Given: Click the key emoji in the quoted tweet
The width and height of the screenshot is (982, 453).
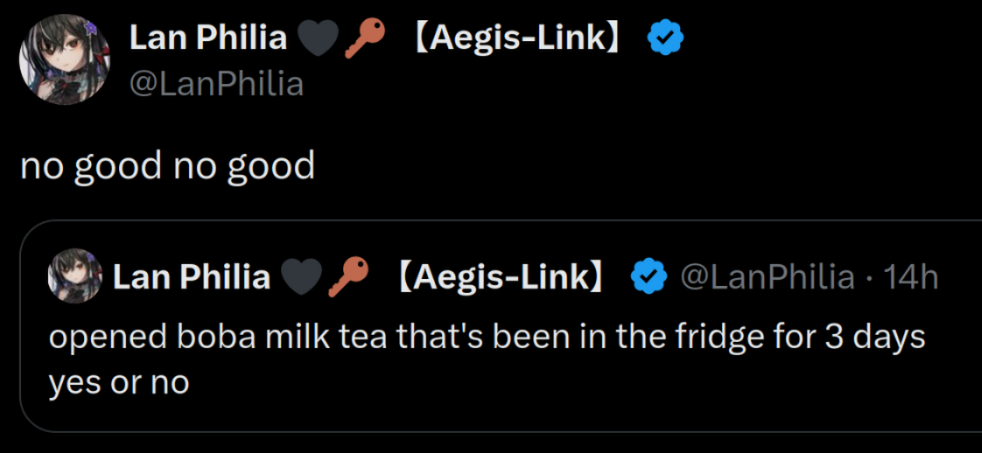Looking at the screenshot, I should point(348,275).
